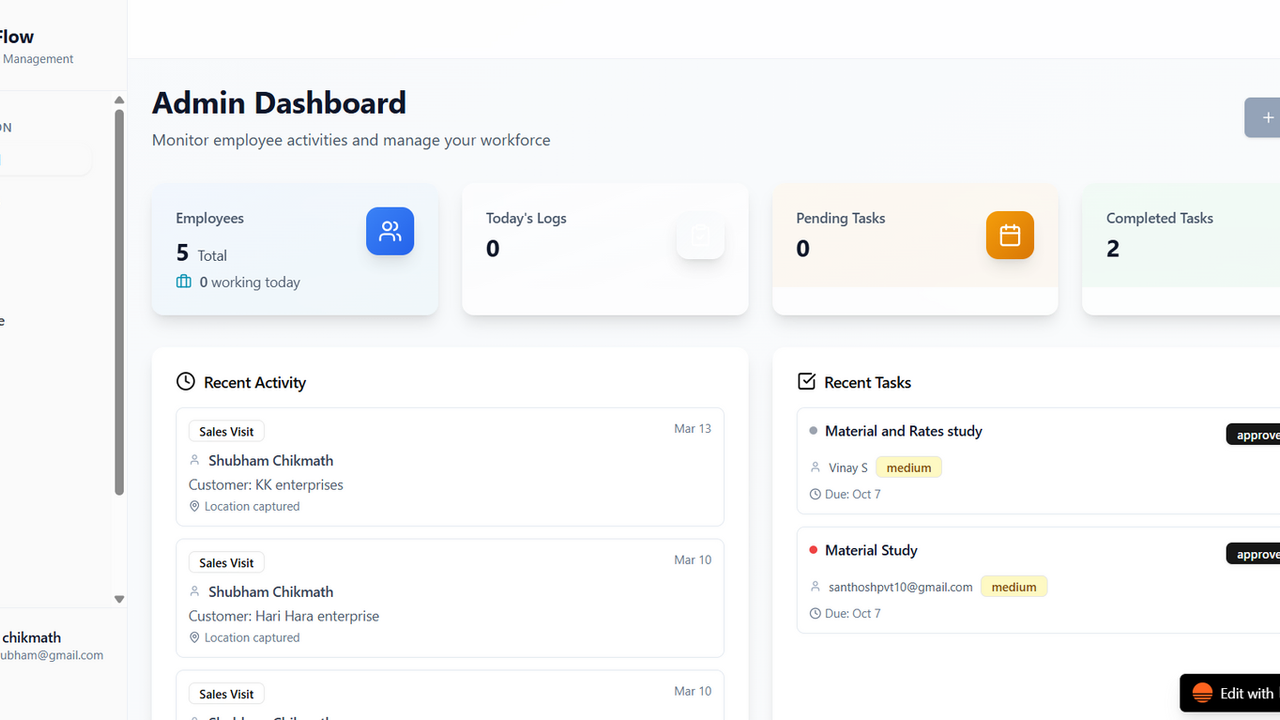1280x720 pixels.
Task: Open the Today's Logs stat card
Action: pos(605,249)
